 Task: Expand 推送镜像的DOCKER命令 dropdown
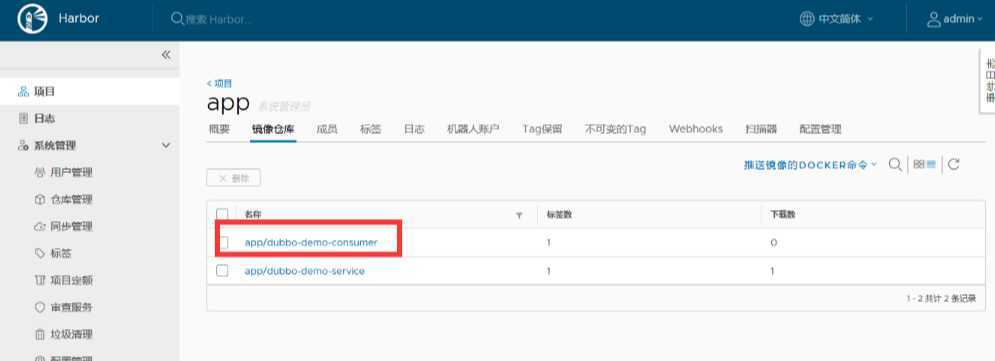point(810,165)
